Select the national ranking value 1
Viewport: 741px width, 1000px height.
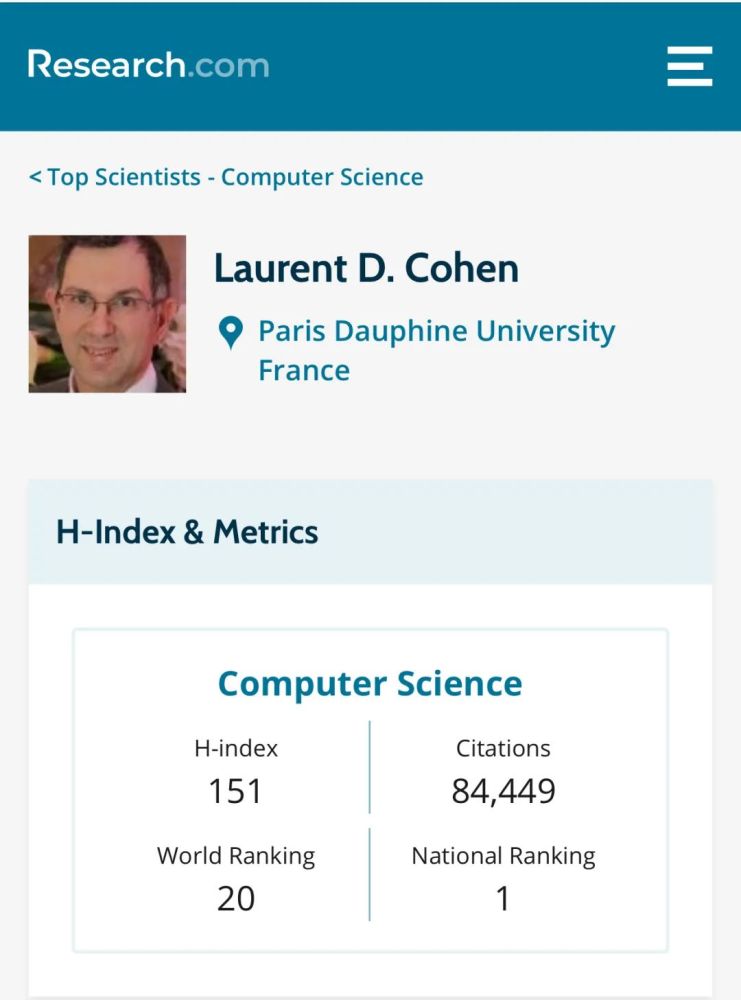pyautogui.click(x=503, y=899)
